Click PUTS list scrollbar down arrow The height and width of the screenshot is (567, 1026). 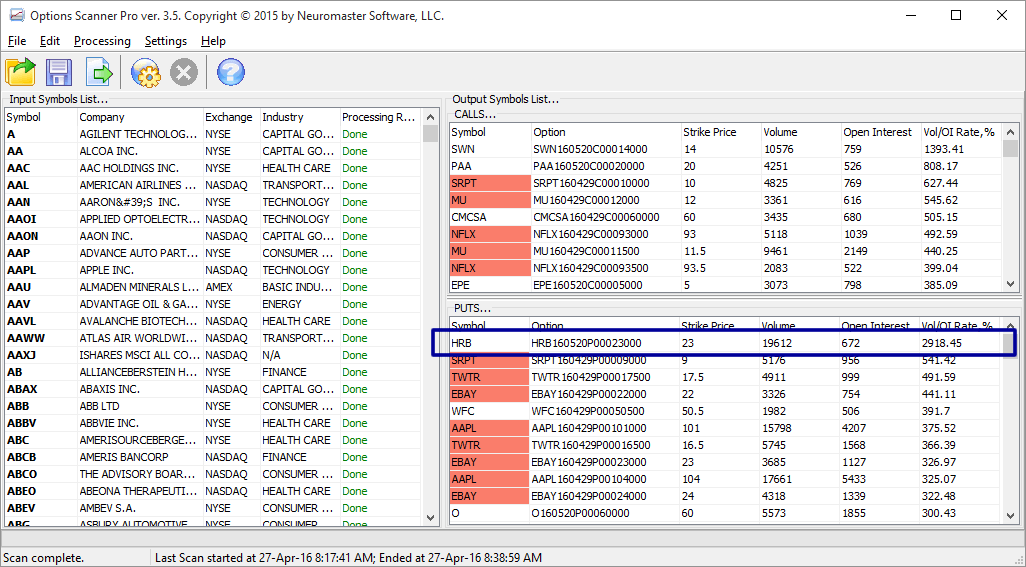pos(1011,515)
